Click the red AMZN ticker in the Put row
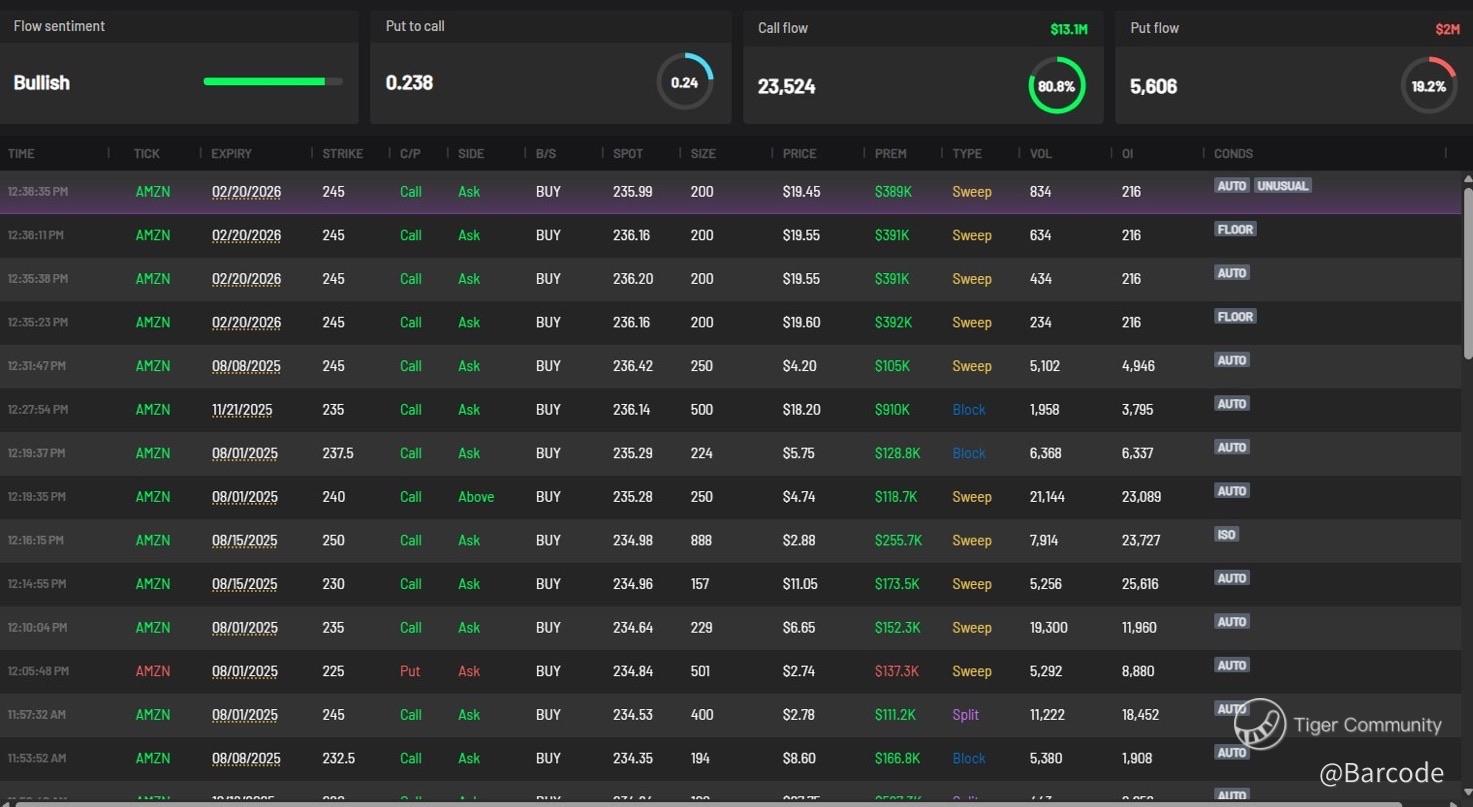Image resolution: width=1473 pixels, height=807 pixels. coord(153,671)
